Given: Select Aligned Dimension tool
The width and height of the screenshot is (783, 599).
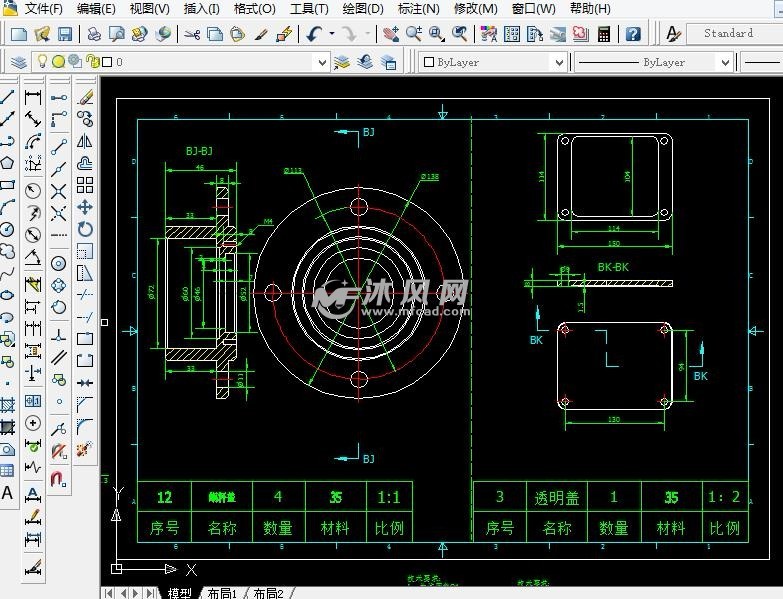Looking at the screenshot, I should (x=33, y=119).
